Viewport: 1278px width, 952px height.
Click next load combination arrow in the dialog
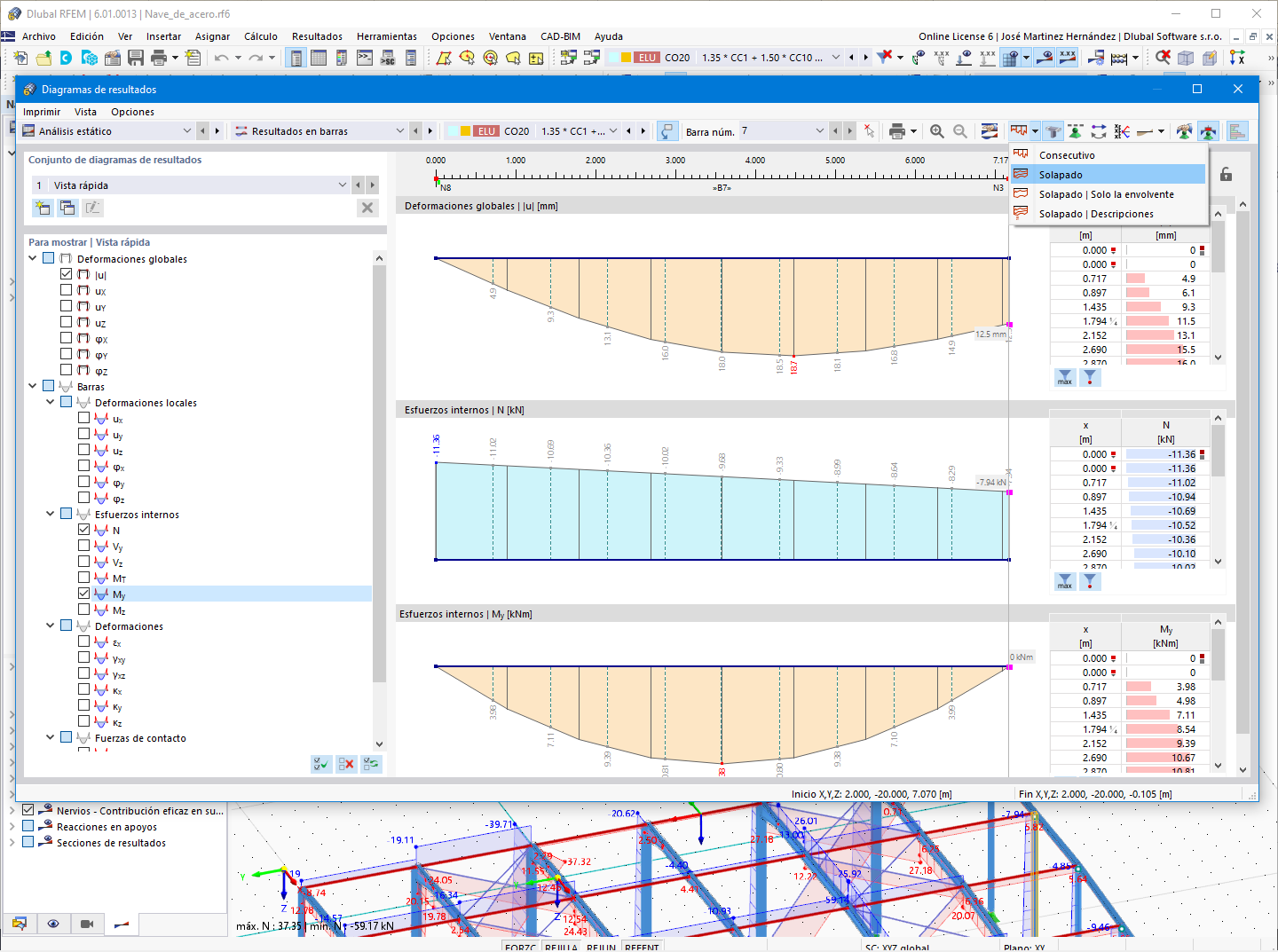coord(643,131)
